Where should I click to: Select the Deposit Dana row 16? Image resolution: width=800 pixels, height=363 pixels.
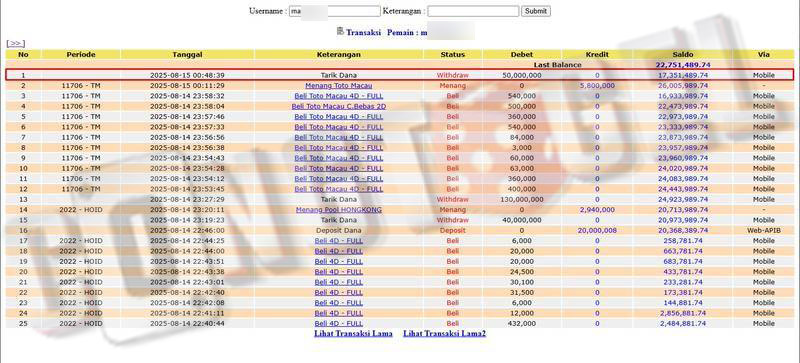(x=399, y=231)
